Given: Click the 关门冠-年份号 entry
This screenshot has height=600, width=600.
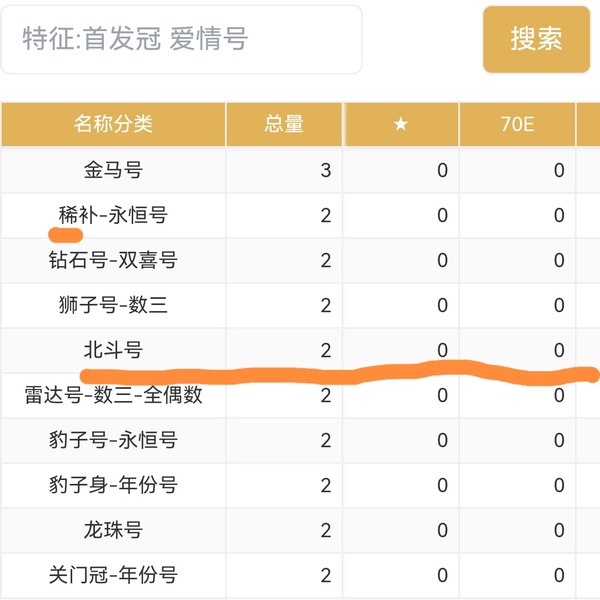Looking at the screenshot, I should coord(113,575).
